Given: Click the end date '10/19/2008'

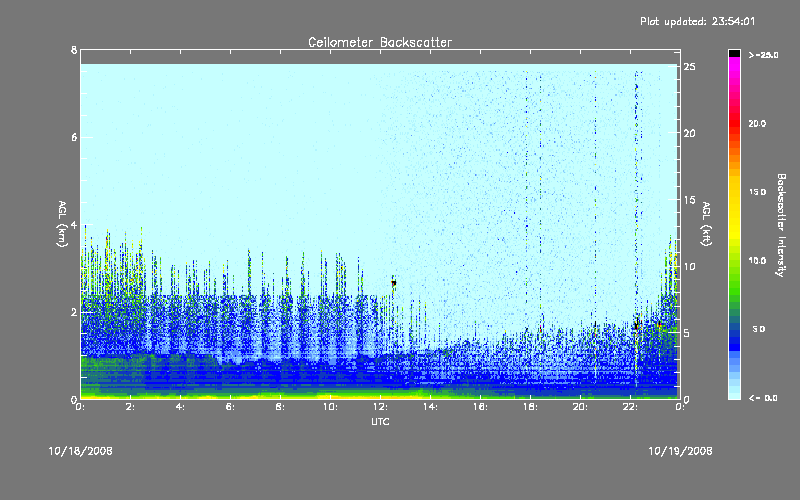Looking at the screenshot, I should click(x=680, y=451).
